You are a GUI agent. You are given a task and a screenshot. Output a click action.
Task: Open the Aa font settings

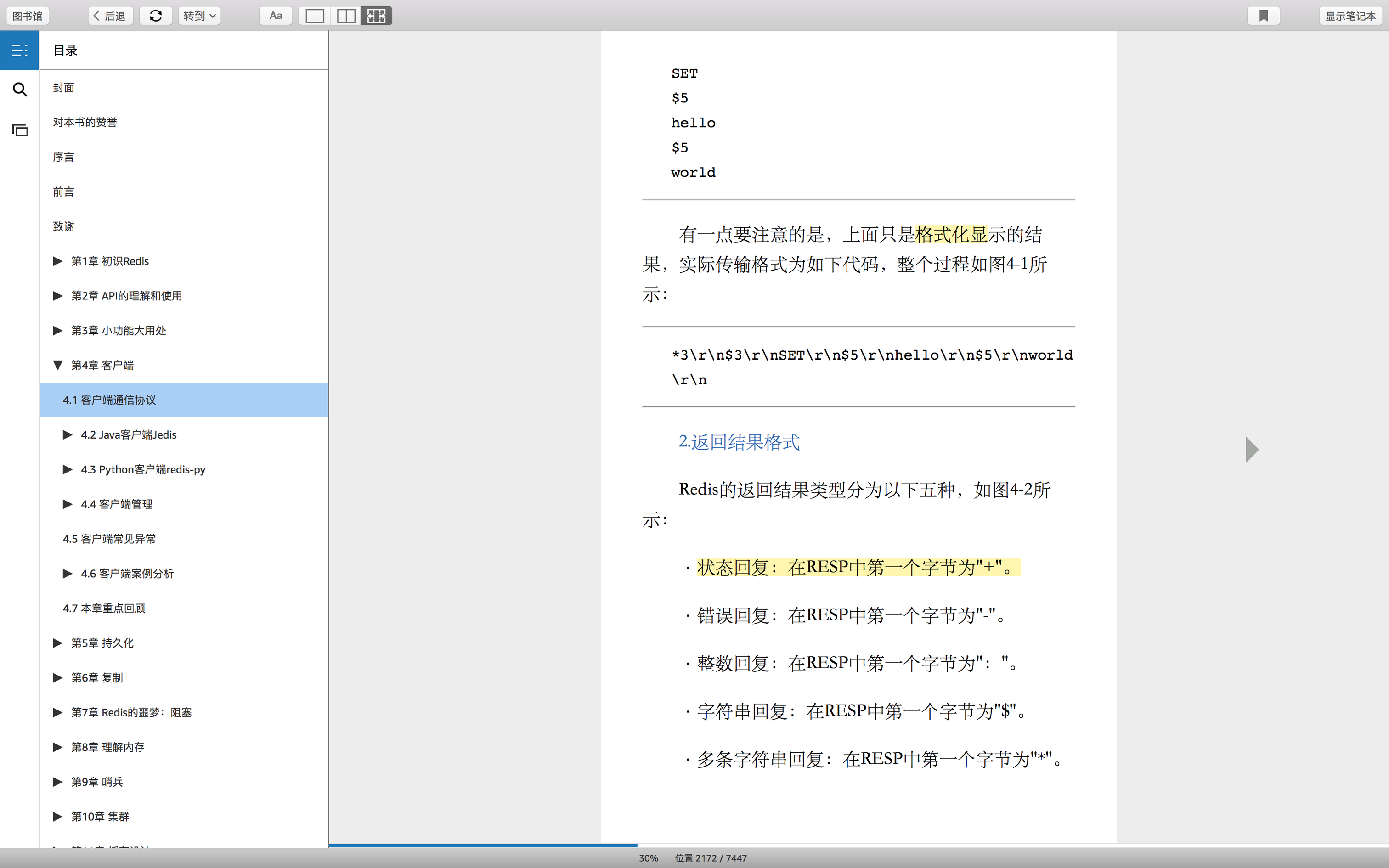click(x=276, y=16)
